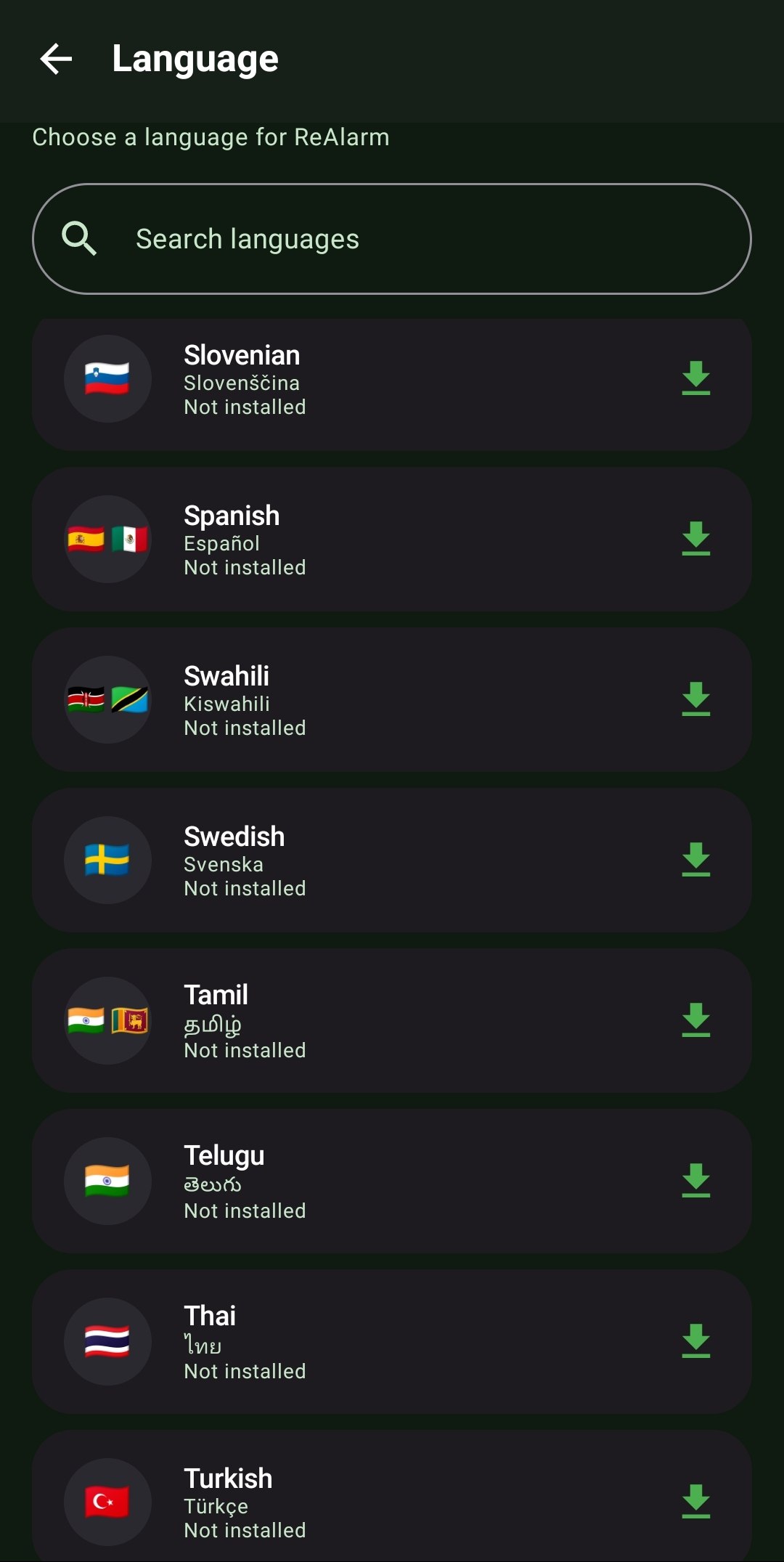Download the Slovenian language pack
The width and height of the screenshot is (784, 1562).
tap(695, 378)
